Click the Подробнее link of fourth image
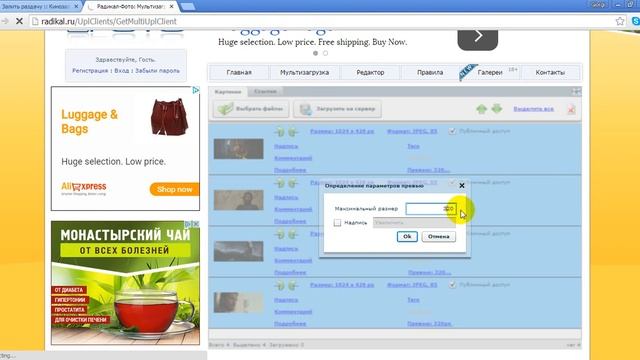 click(290, 324)
